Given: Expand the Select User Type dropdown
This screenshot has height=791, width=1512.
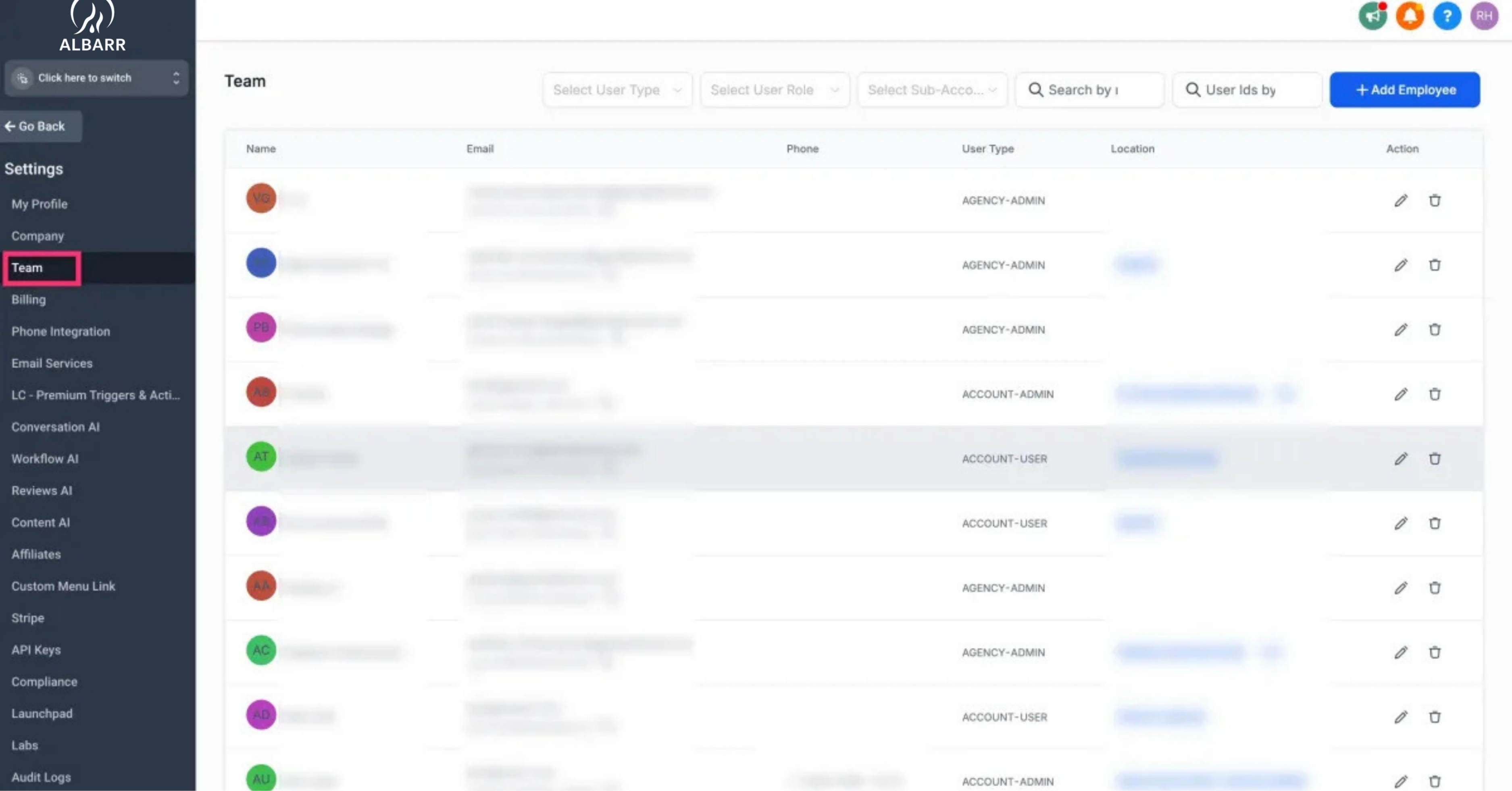Looking at the screenshot, I should tap(617, 90).
